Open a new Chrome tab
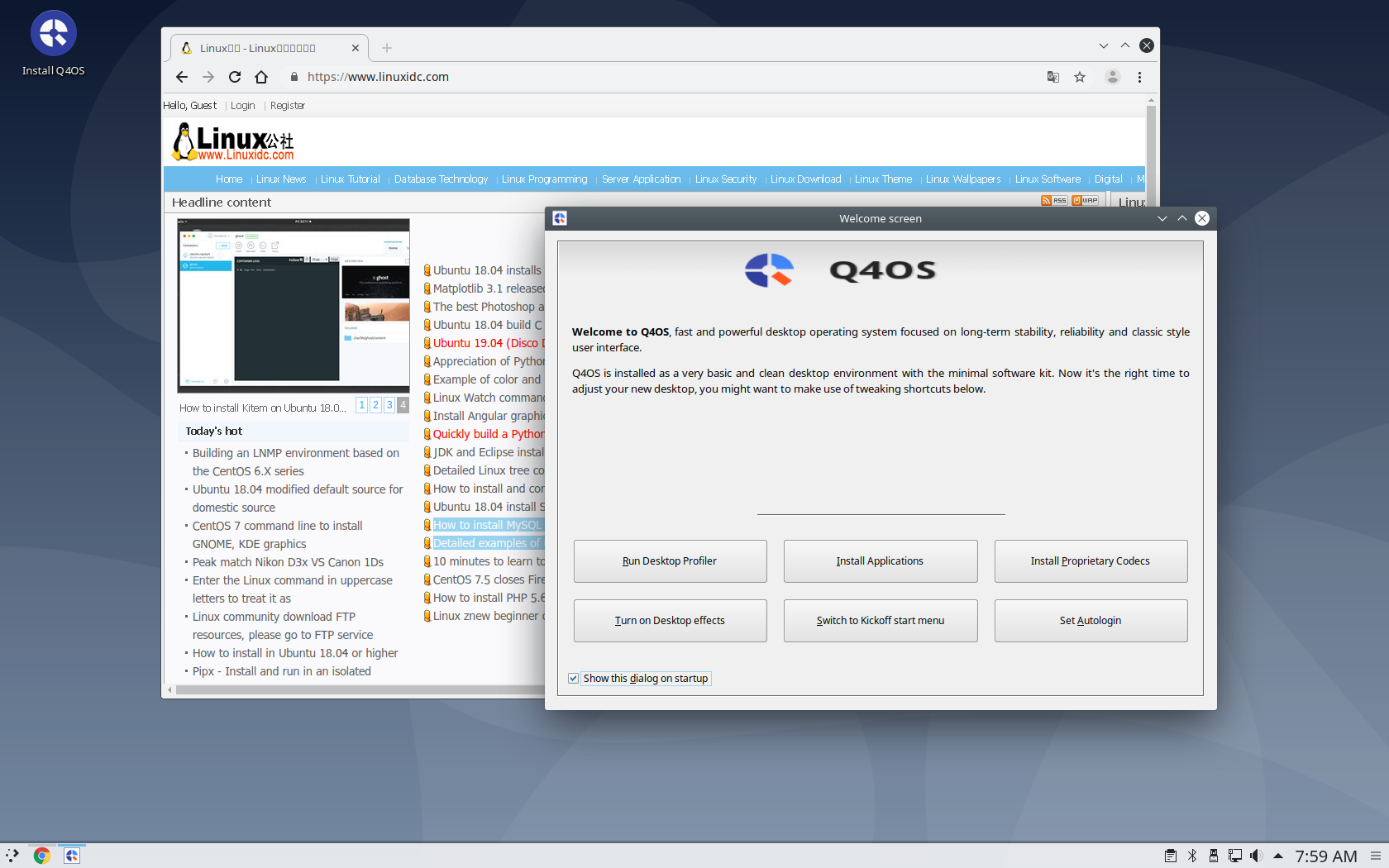 pyautogui.click(x=387, y=48)
